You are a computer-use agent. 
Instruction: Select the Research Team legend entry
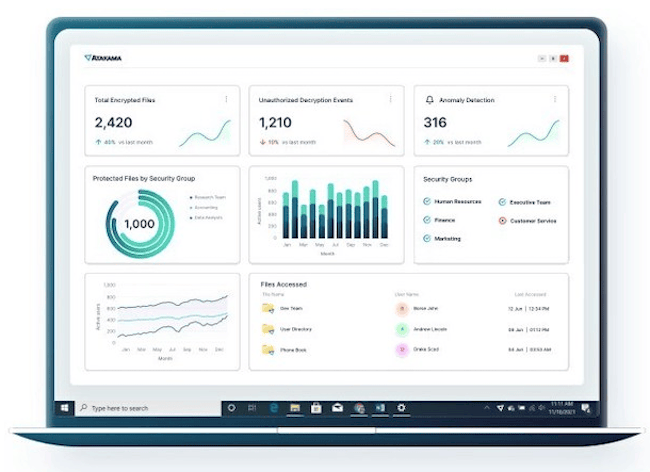click(x=209, y=198)
